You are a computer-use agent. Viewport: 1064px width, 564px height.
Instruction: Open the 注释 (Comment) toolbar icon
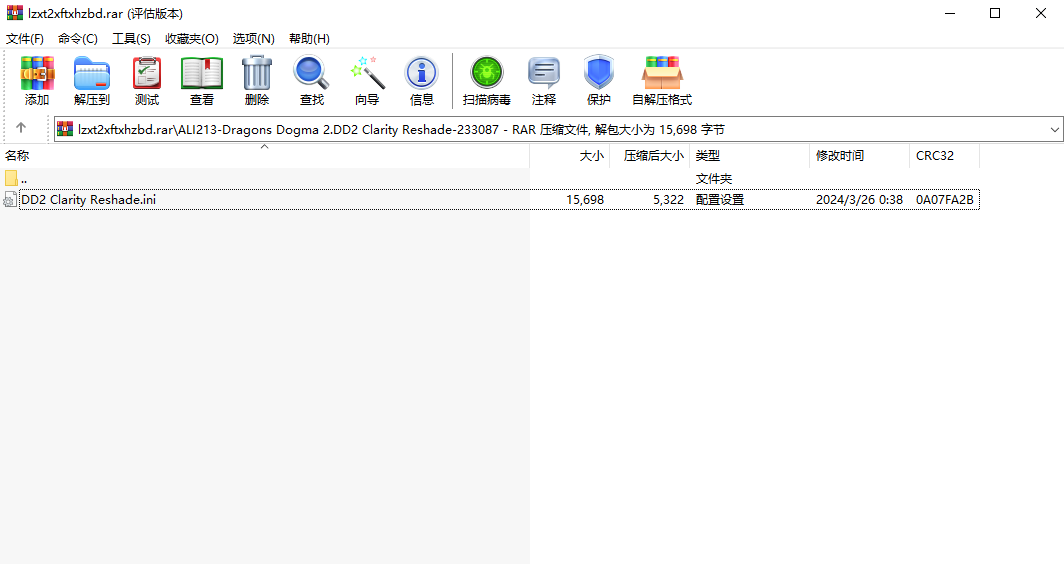[544, 80]
